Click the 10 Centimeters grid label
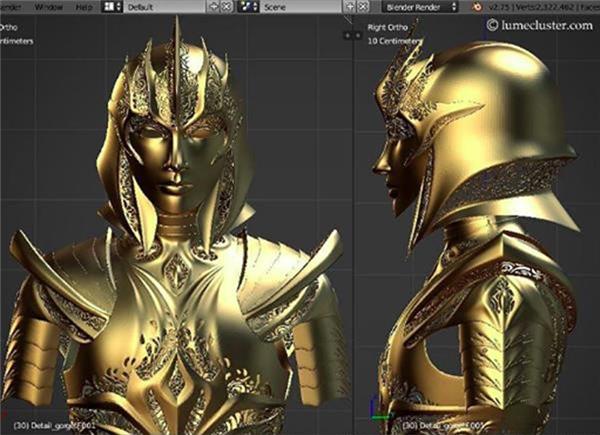600x435 pixels. (x=394, y=41)
